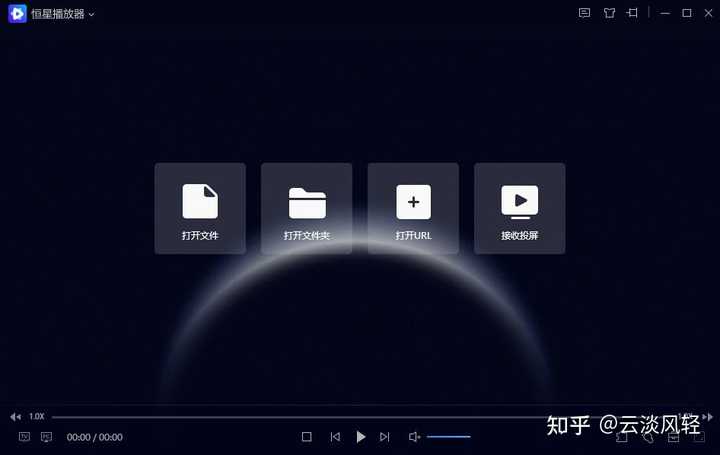This screenshot has height=455, width=720.
Task: Open the feedback message icon in title bar
Action: pyautogui.click(x=584, y=13)
